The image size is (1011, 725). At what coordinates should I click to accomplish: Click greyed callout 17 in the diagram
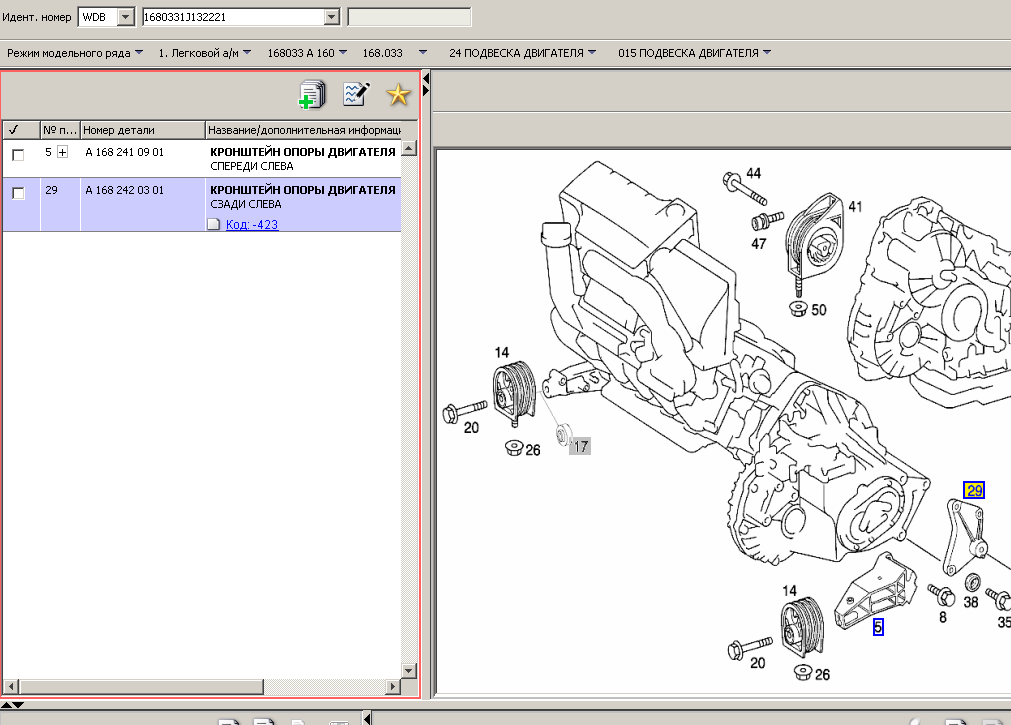point(580,447)
